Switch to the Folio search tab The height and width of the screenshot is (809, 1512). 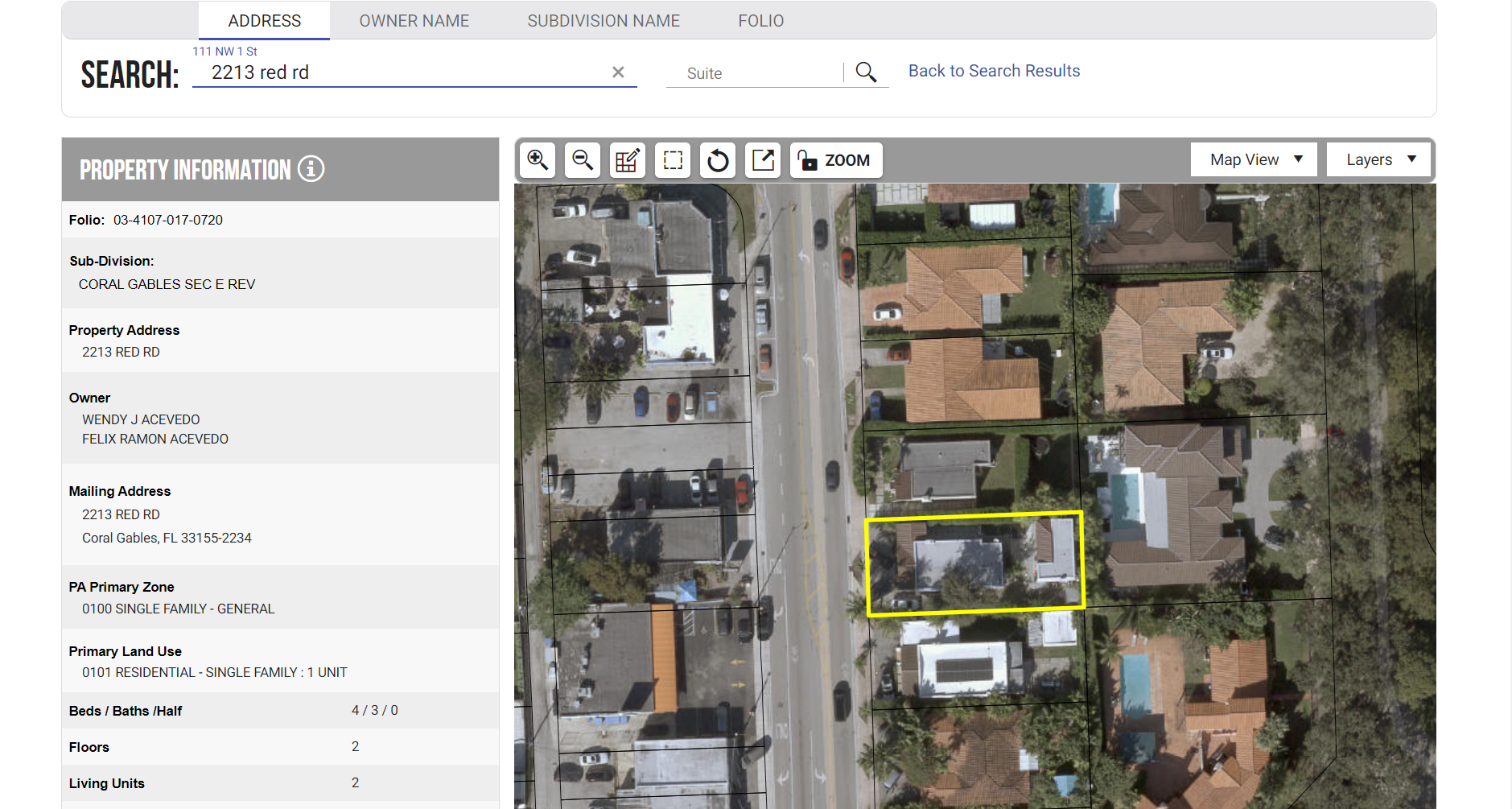click(760, 21)
